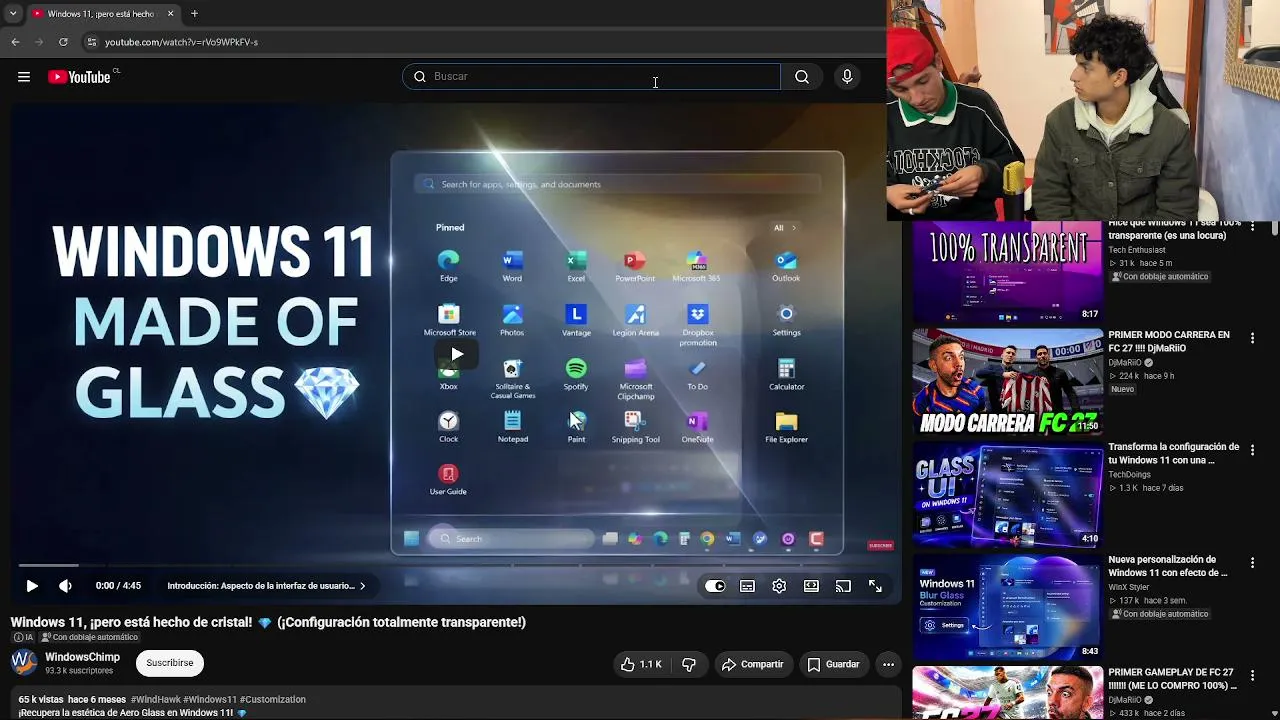Open the GLASS UI video thumbnail
Viewport: 1280px width, 720px height.
tap(1008, 494)
